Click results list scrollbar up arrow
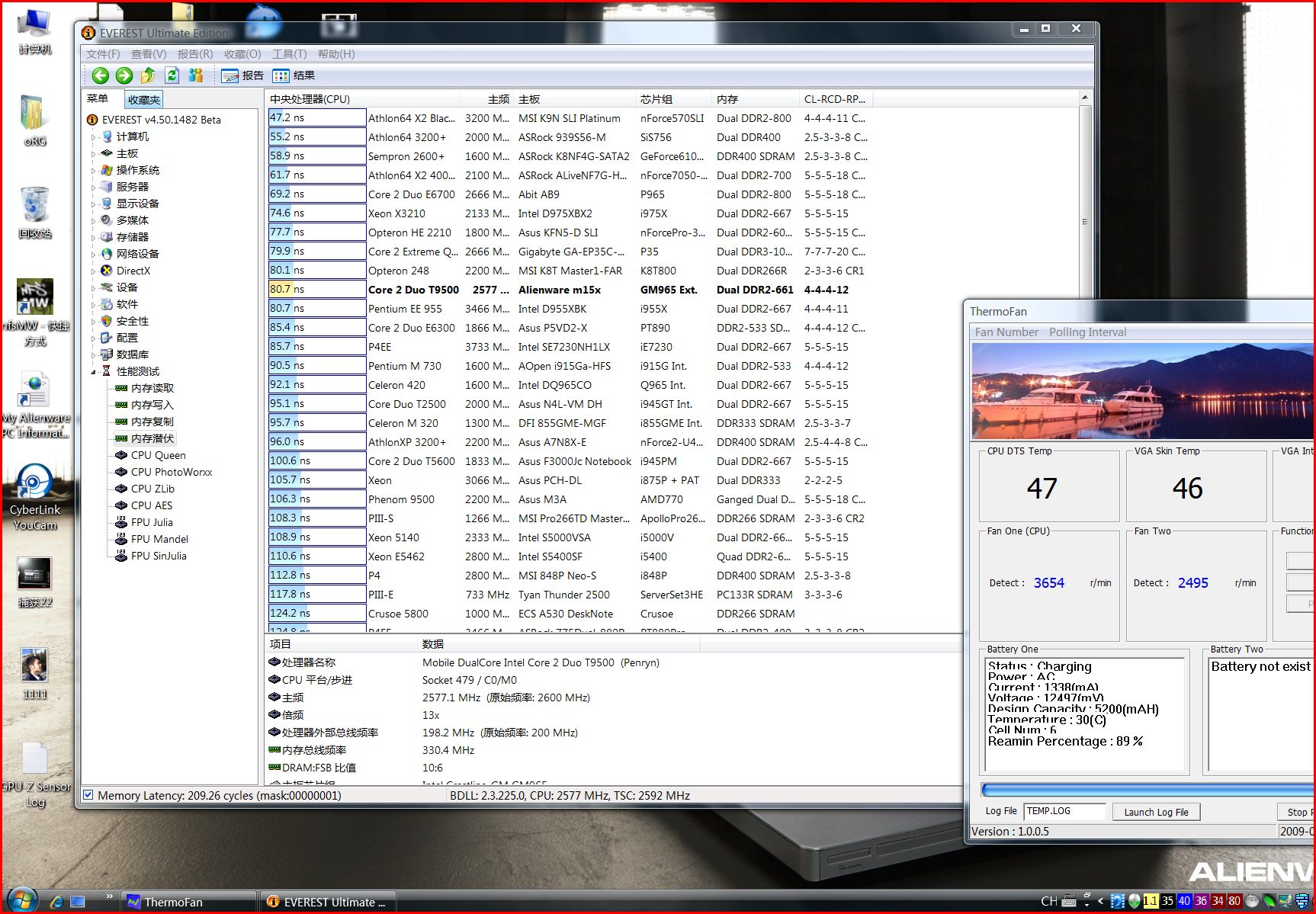 click(1085, 98)
